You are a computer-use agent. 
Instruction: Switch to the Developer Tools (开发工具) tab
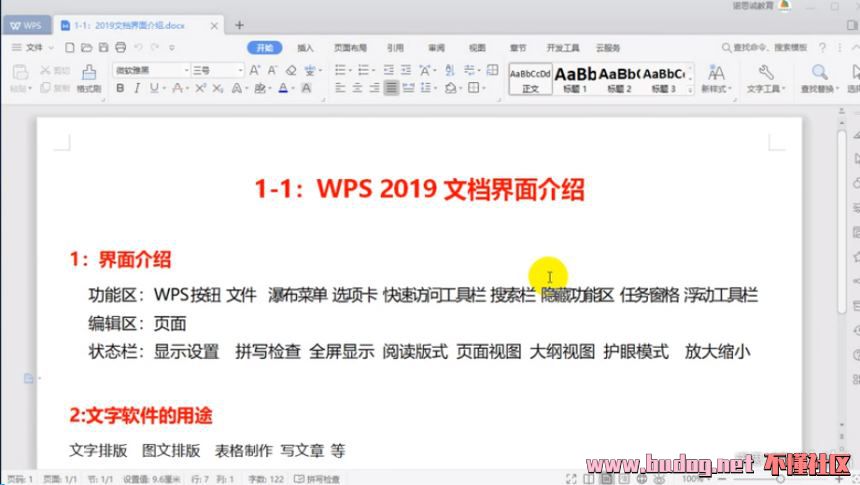[563, 48]
